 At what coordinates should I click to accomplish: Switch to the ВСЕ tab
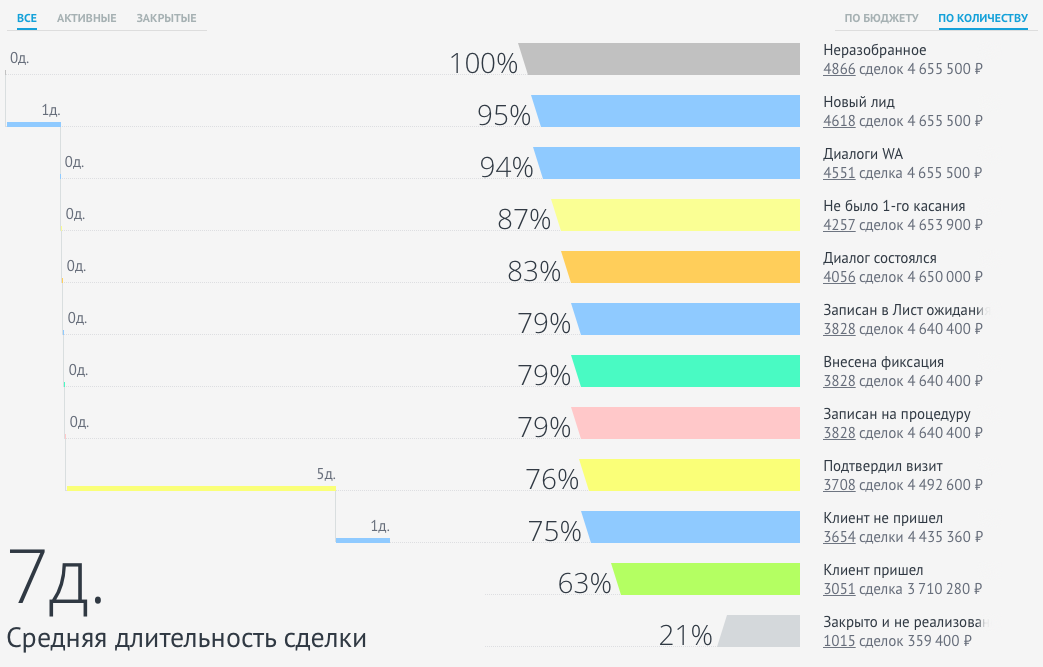point(26,18)
